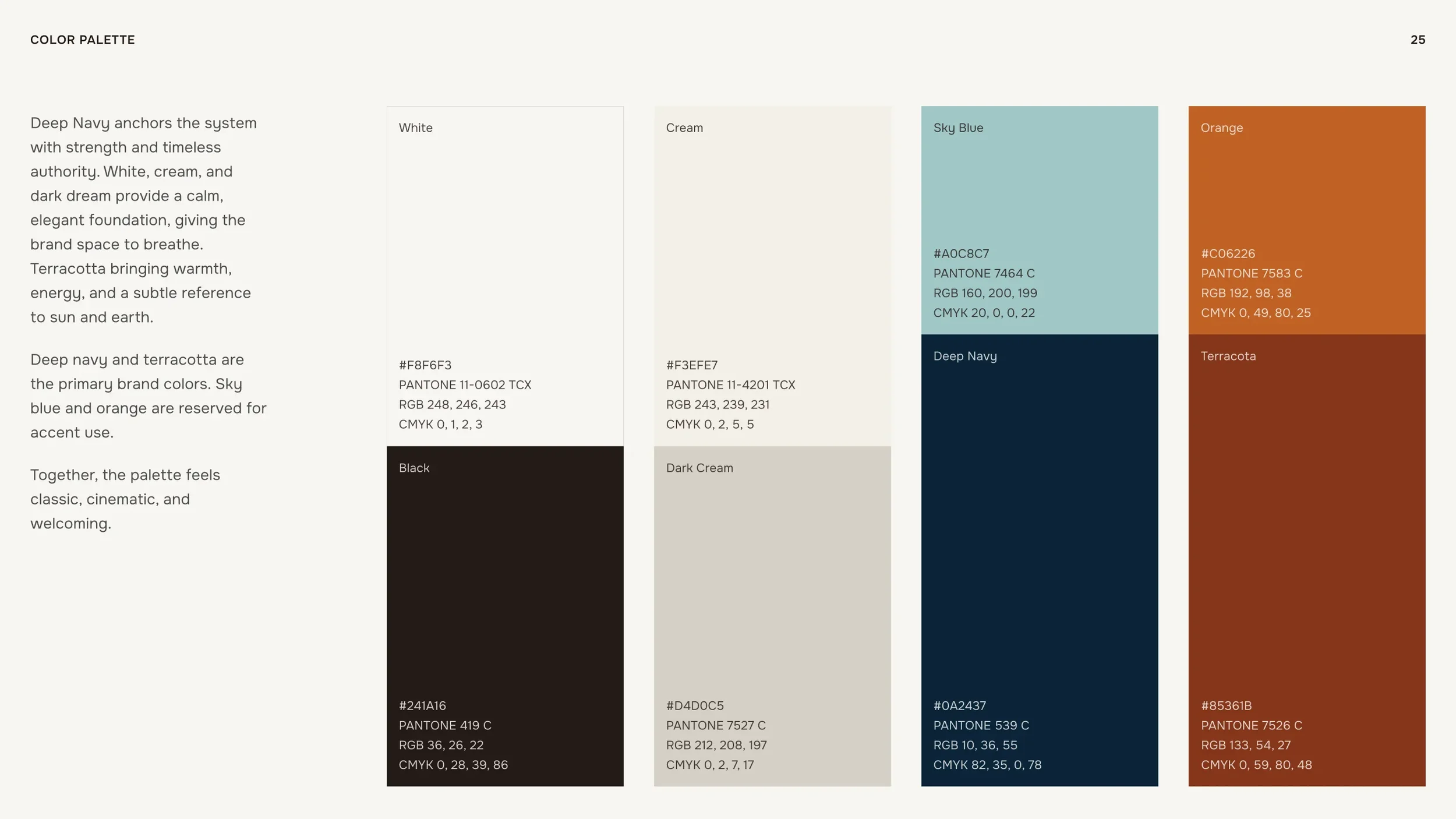Click the hex code #D4D0C5
The height and width of the screenshot is (819, 1456).
click(x=695, y=706)
